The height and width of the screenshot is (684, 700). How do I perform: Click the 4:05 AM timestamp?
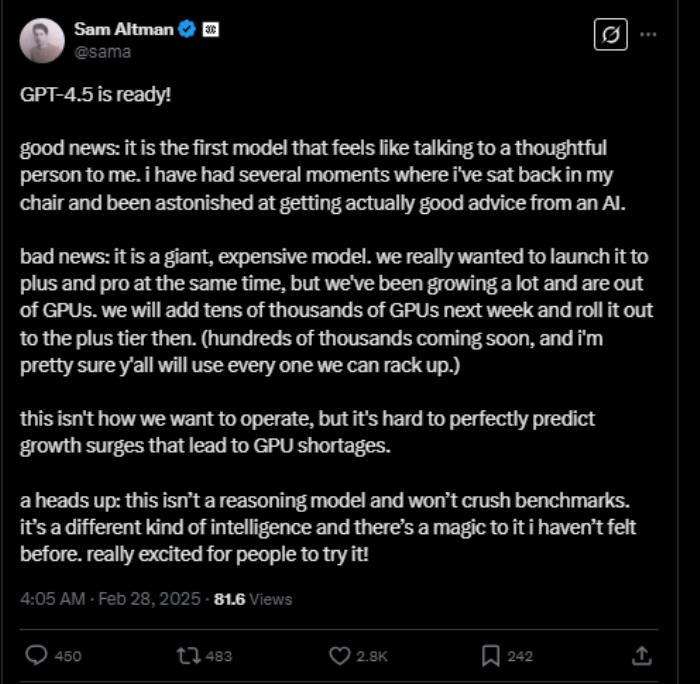[x=52, y=599]
